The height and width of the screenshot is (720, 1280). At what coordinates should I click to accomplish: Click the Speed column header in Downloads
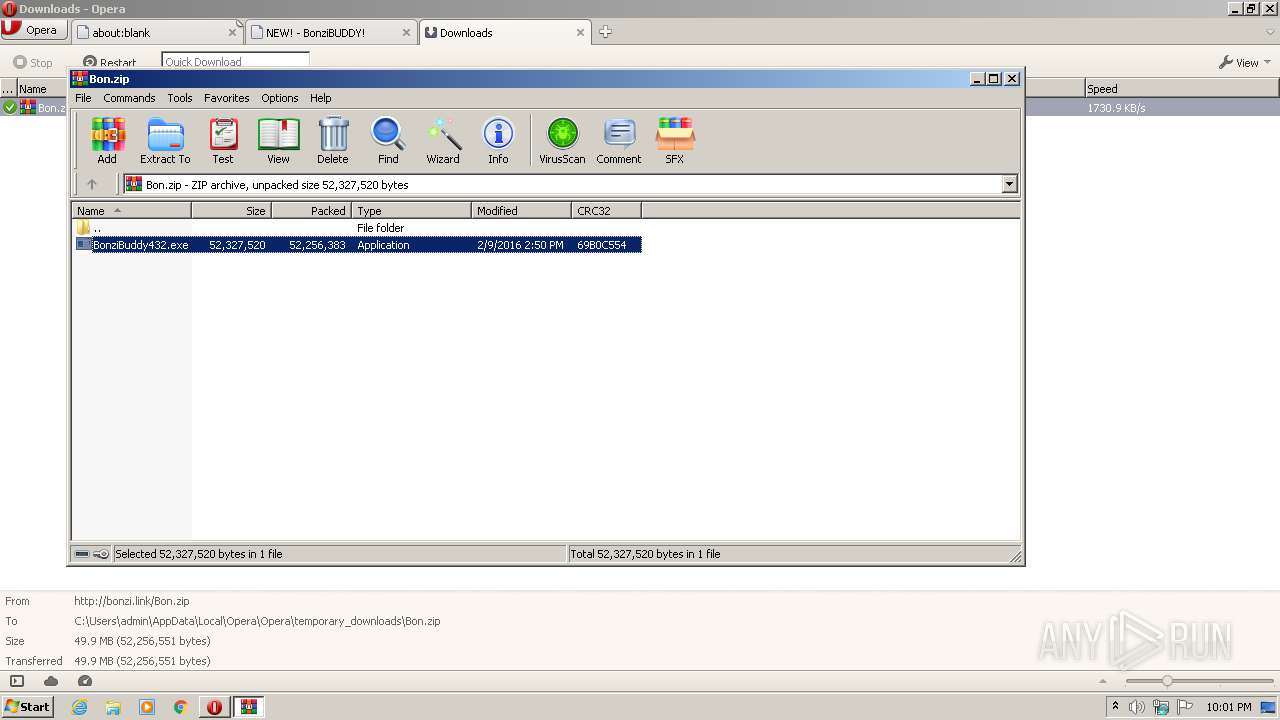pos(1181,89)
